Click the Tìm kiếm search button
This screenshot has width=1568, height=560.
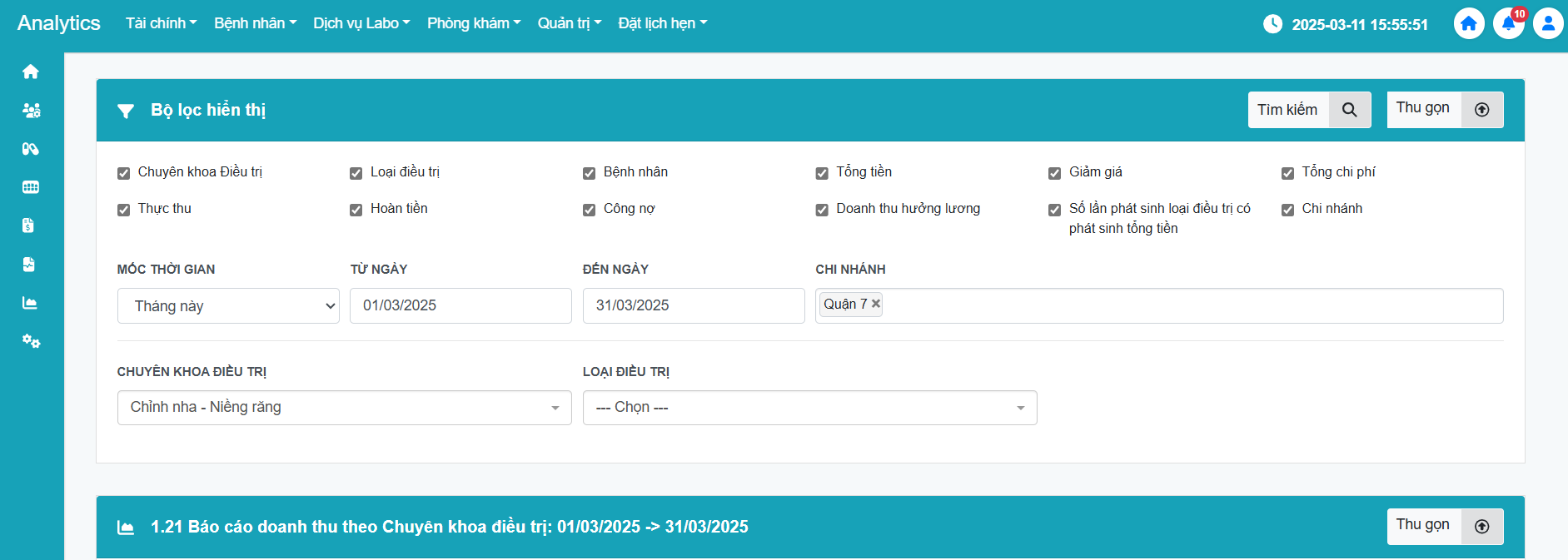point(1309,110)
